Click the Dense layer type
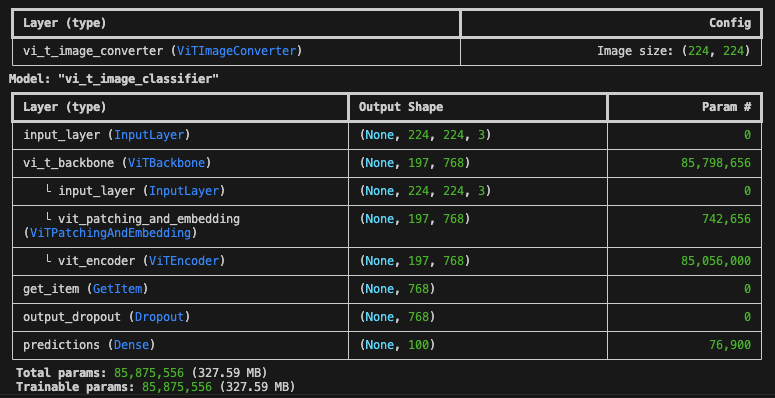Screen dimensions: 775x398 tap(131, 345)
